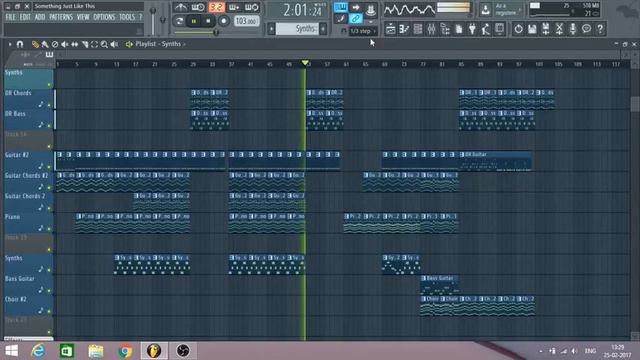Open the VIEW menu
The height and width of the screenshot is (360, 640).
pyautogui.click(x=83, y=17)
